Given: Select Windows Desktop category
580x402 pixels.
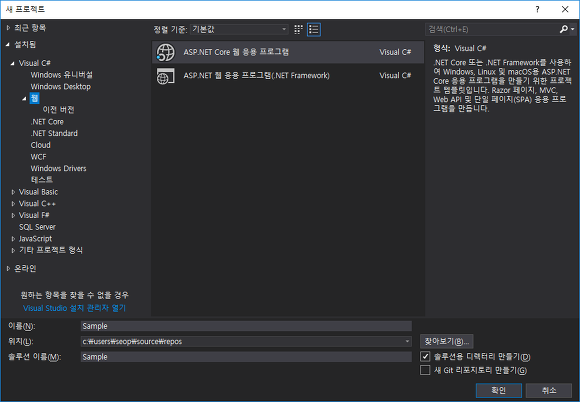Looking at the screenshot, I should tap(61, 87).
